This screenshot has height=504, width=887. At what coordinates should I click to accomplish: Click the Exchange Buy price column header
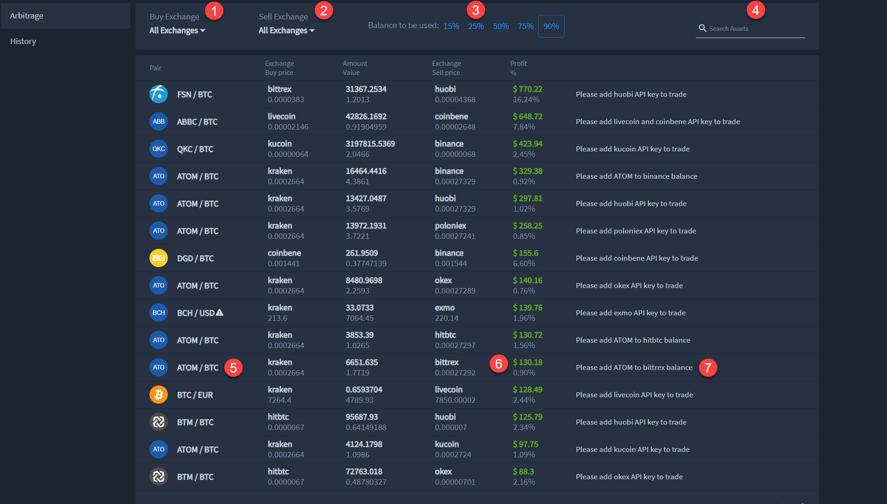[279, 68]
